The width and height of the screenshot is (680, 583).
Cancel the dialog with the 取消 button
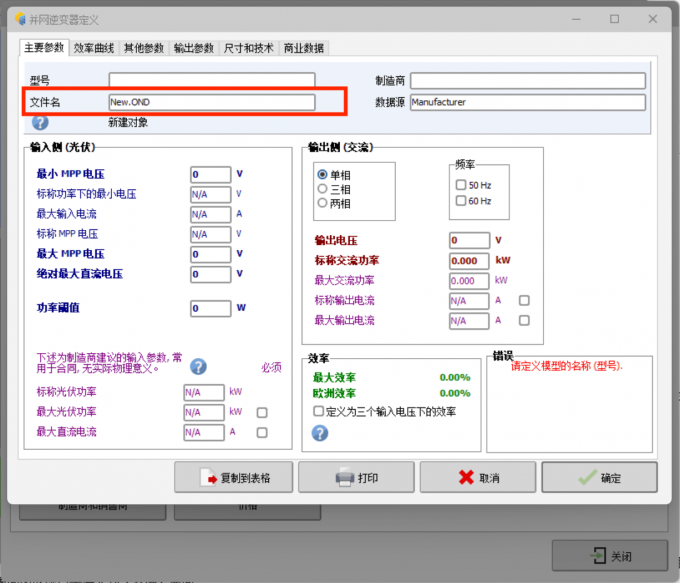click(x=479, y=478)
